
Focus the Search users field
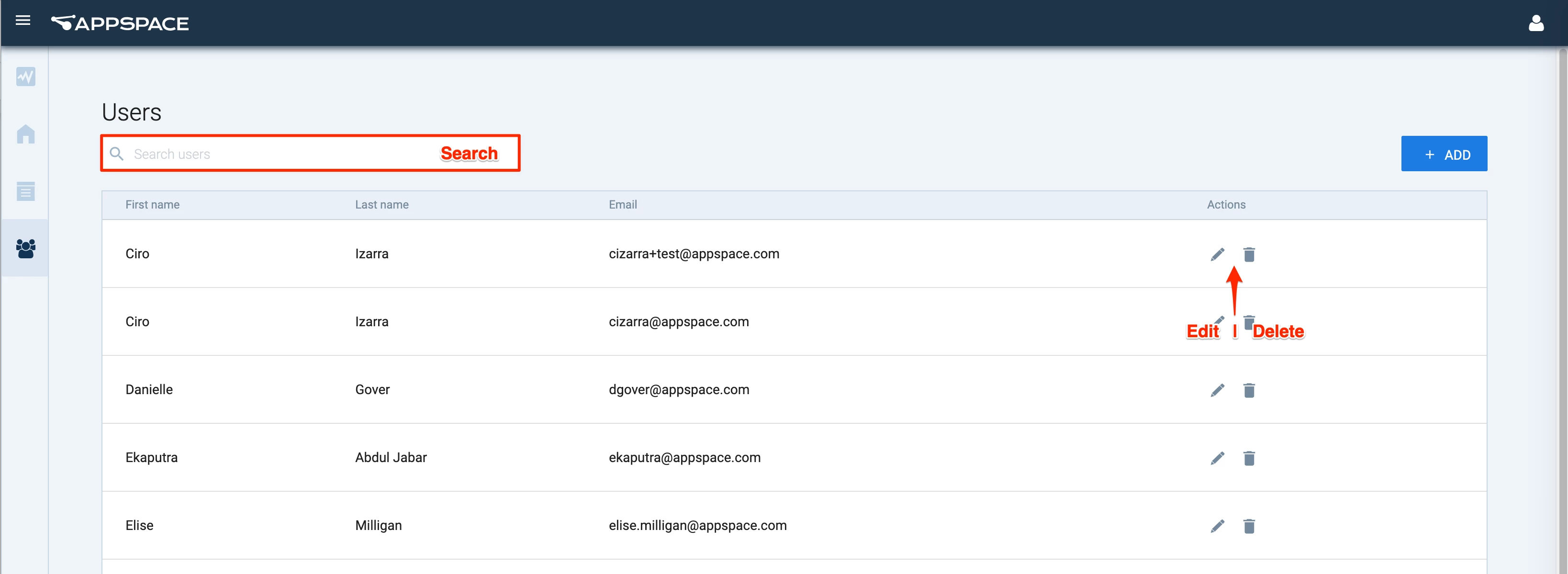coord(274,155)
